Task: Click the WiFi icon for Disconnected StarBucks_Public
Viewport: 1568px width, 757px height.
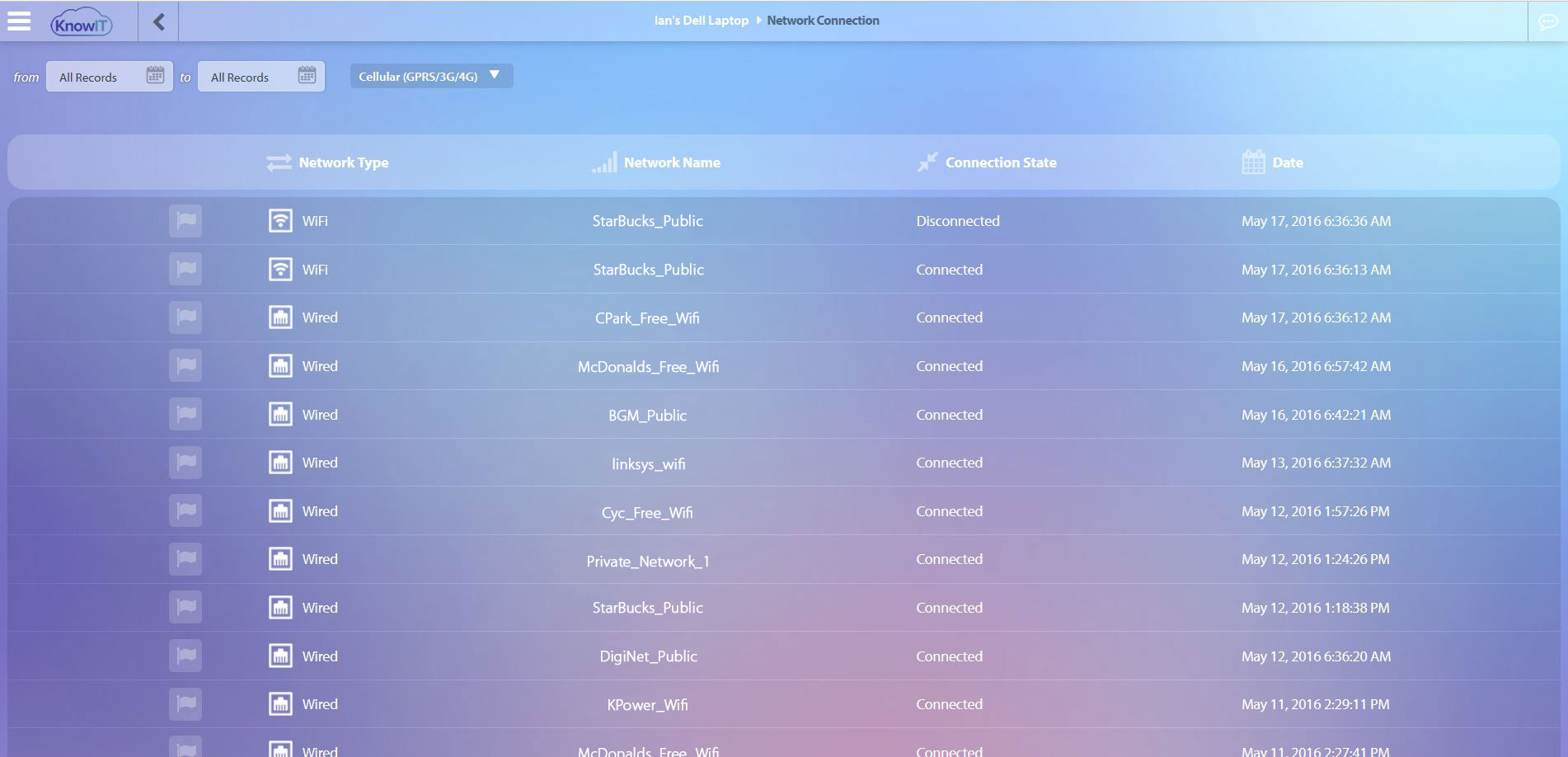Action: [280, 221]
